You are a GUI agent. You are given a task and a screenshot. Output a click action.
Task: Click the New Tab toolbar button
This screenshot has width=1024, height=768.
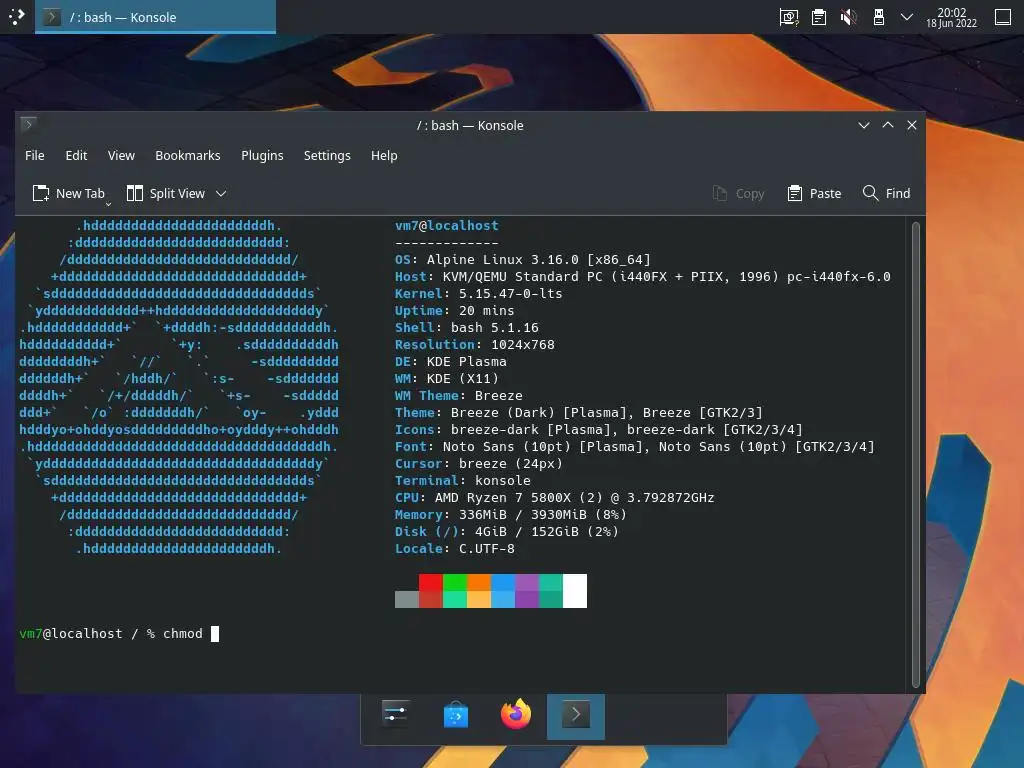[69, 193]
